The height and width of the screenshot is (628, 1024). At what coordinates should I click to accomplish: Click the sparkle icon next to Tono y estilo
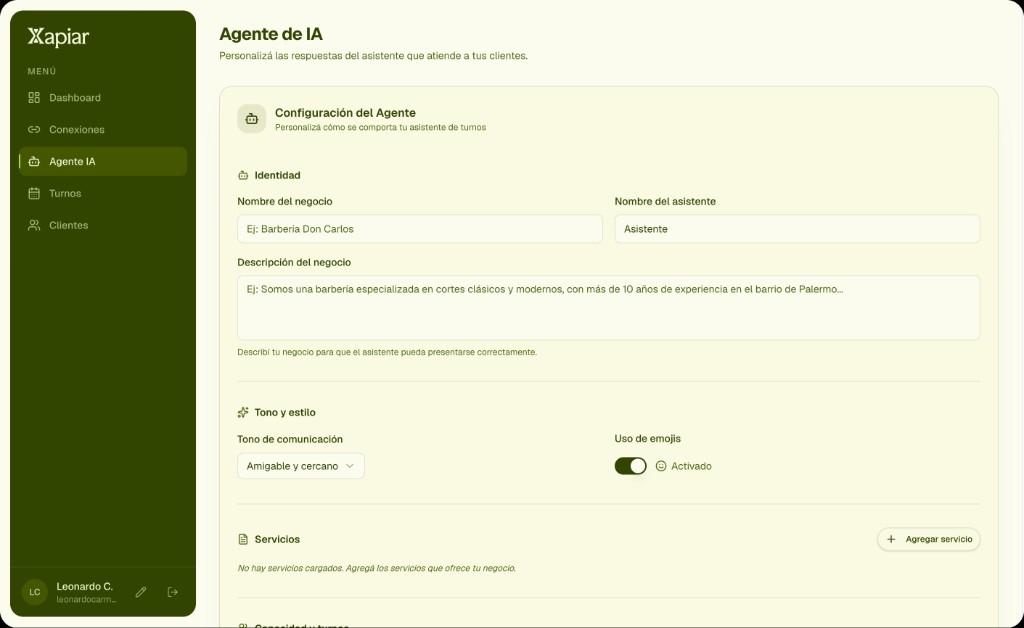243,413
